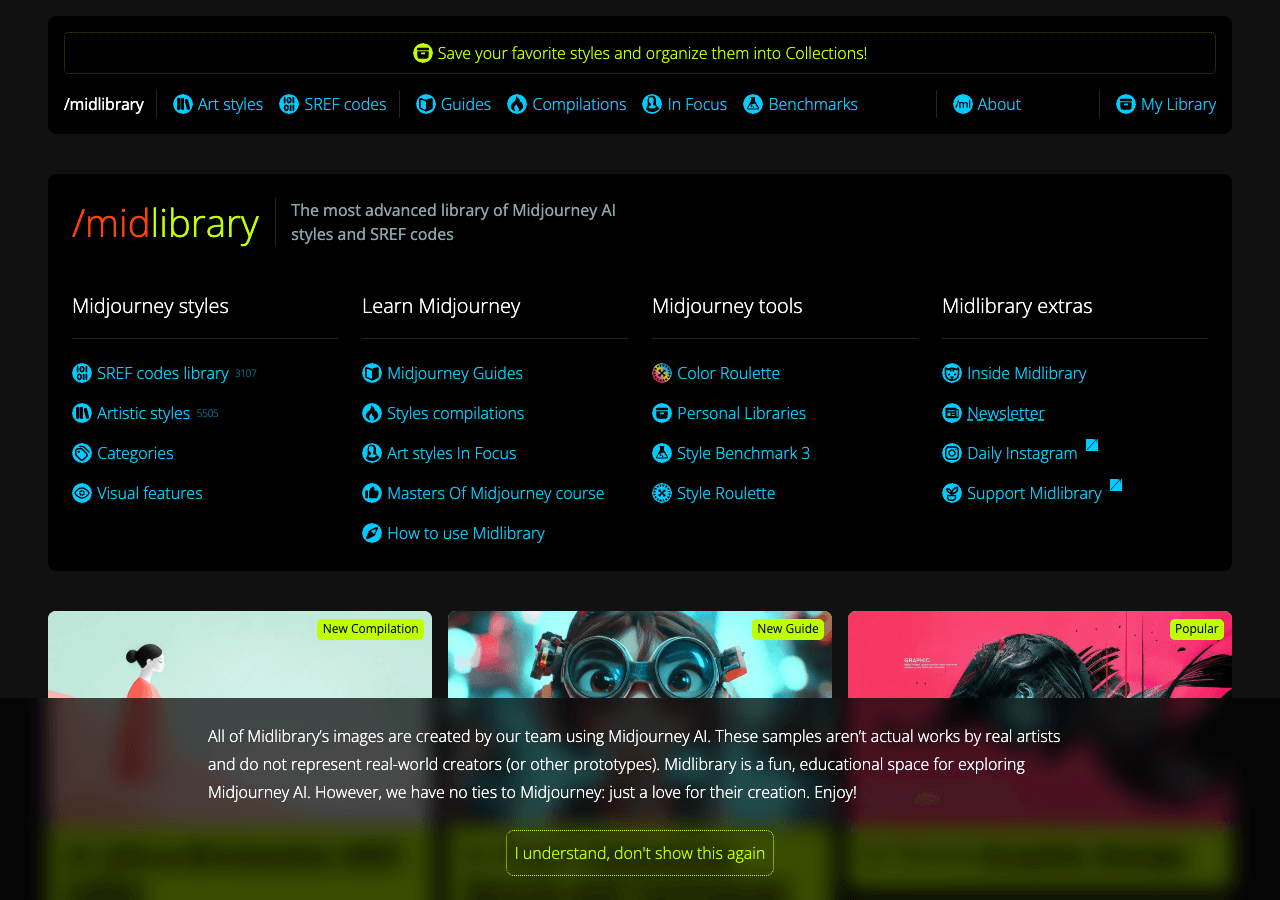Click the Categories tag icon
Viewport: 1280px width, 900px height.
[x=82, y=453]
